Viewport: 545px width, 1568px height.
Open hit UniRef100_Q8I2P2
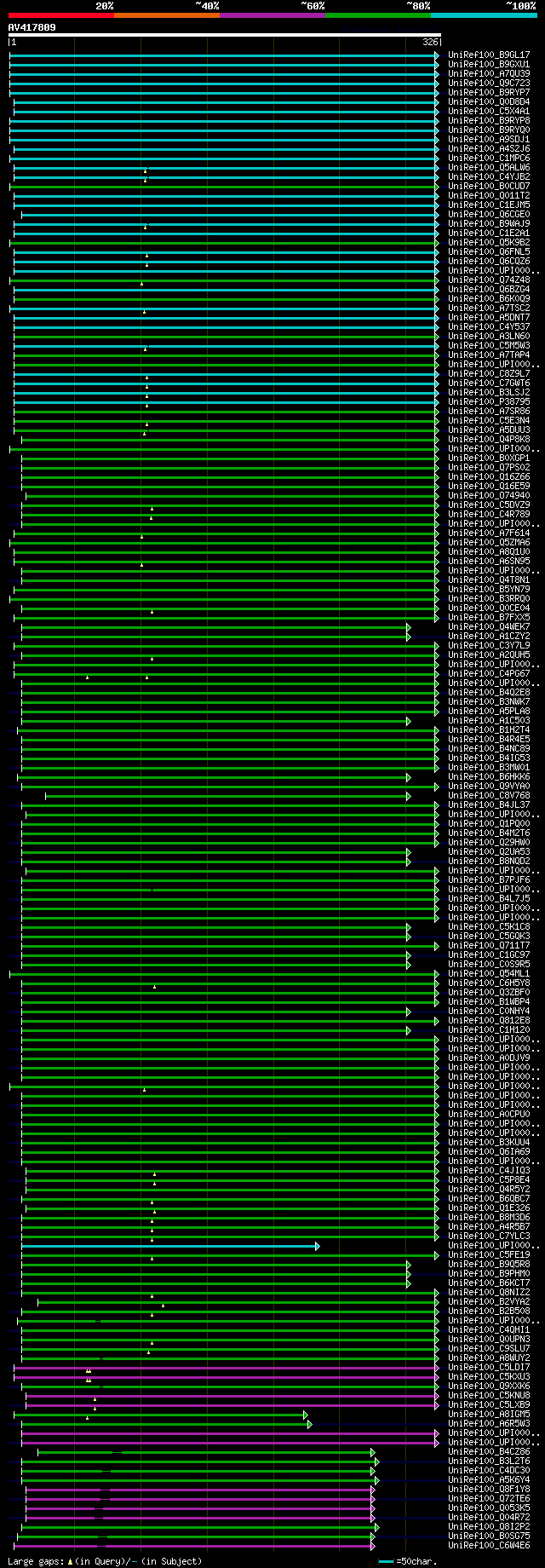coord(489,1526)
